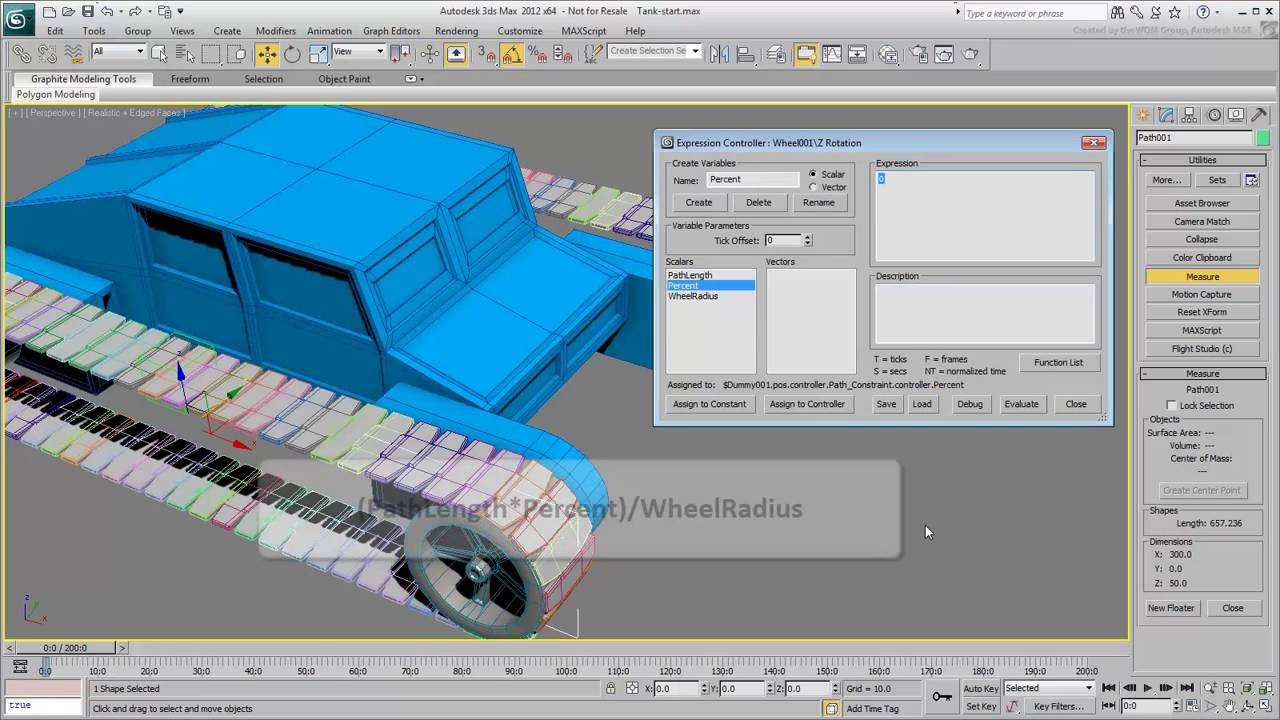Switch to the Display panel icon
1280x720 pixels.
point(1236,115)
